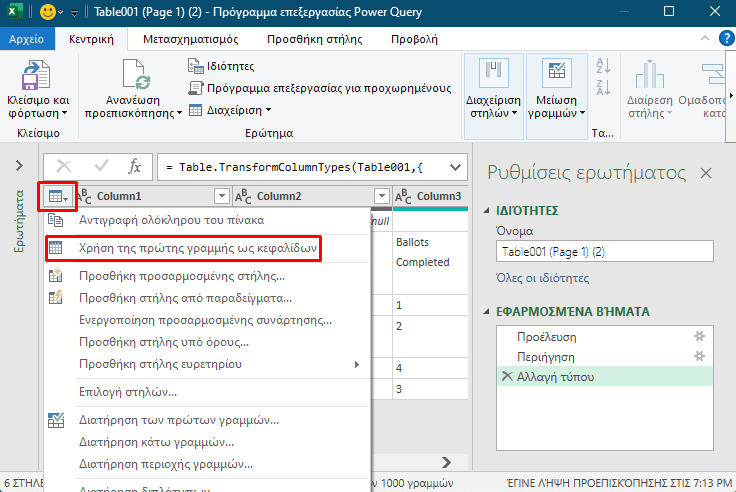Open the quick access toolbar customize arrow
The height and width of the screenshot is (492, 736).
pyautogui.click(x=74, y=13)
